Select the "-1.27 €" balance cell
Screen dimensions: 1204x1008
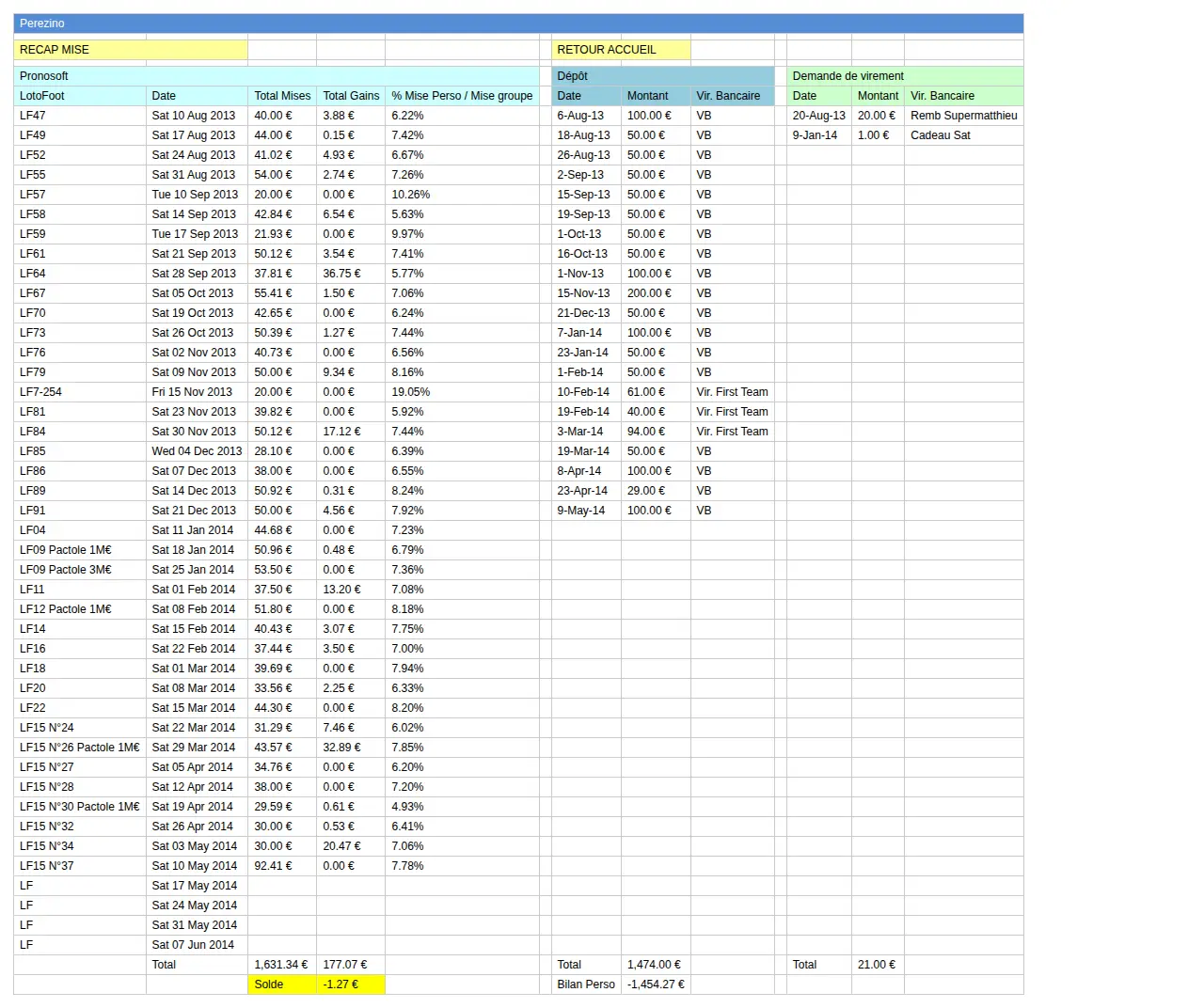pos(351,984)
